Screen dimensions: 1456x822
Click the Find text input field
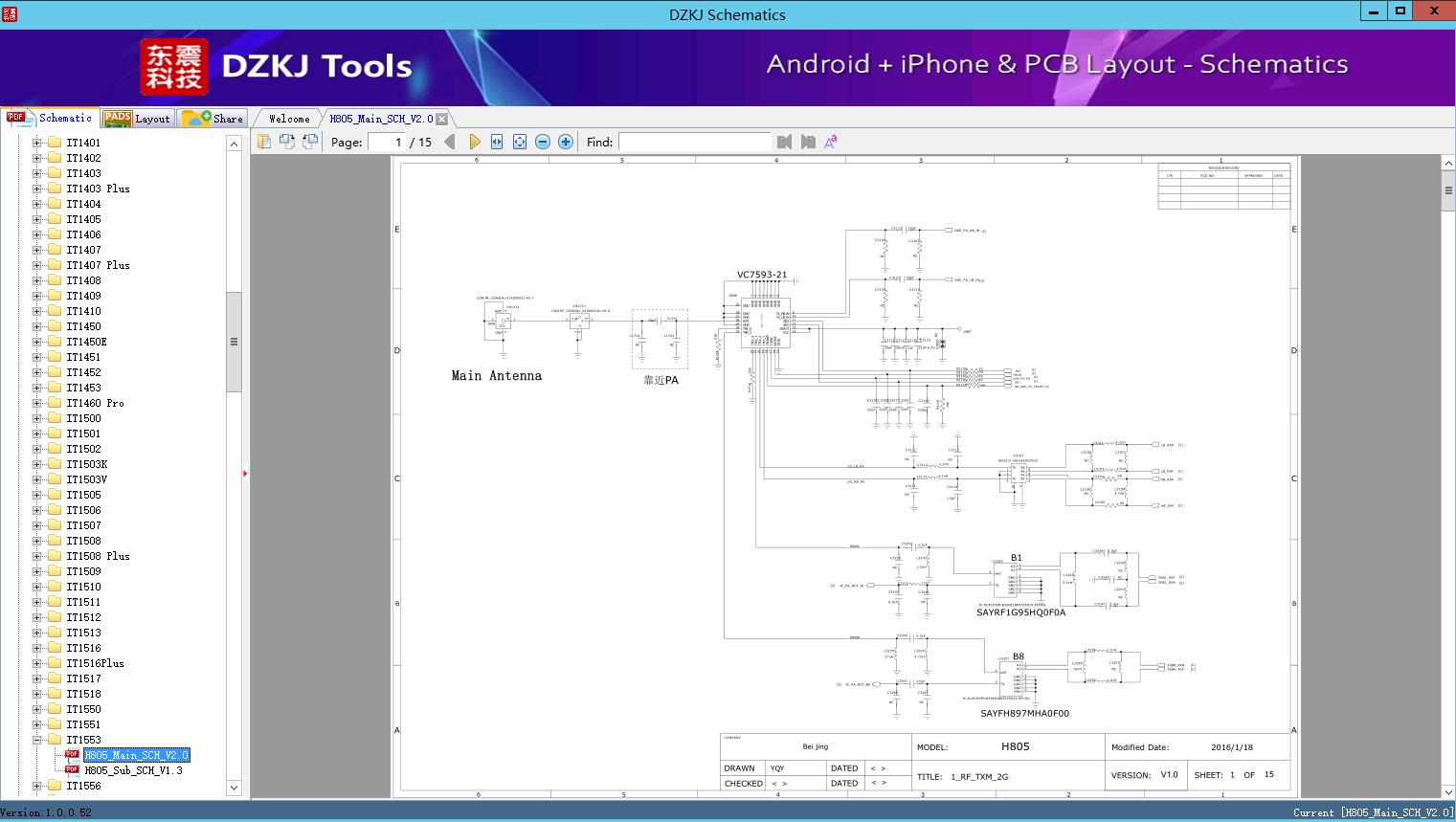click(x=694, y=142)
